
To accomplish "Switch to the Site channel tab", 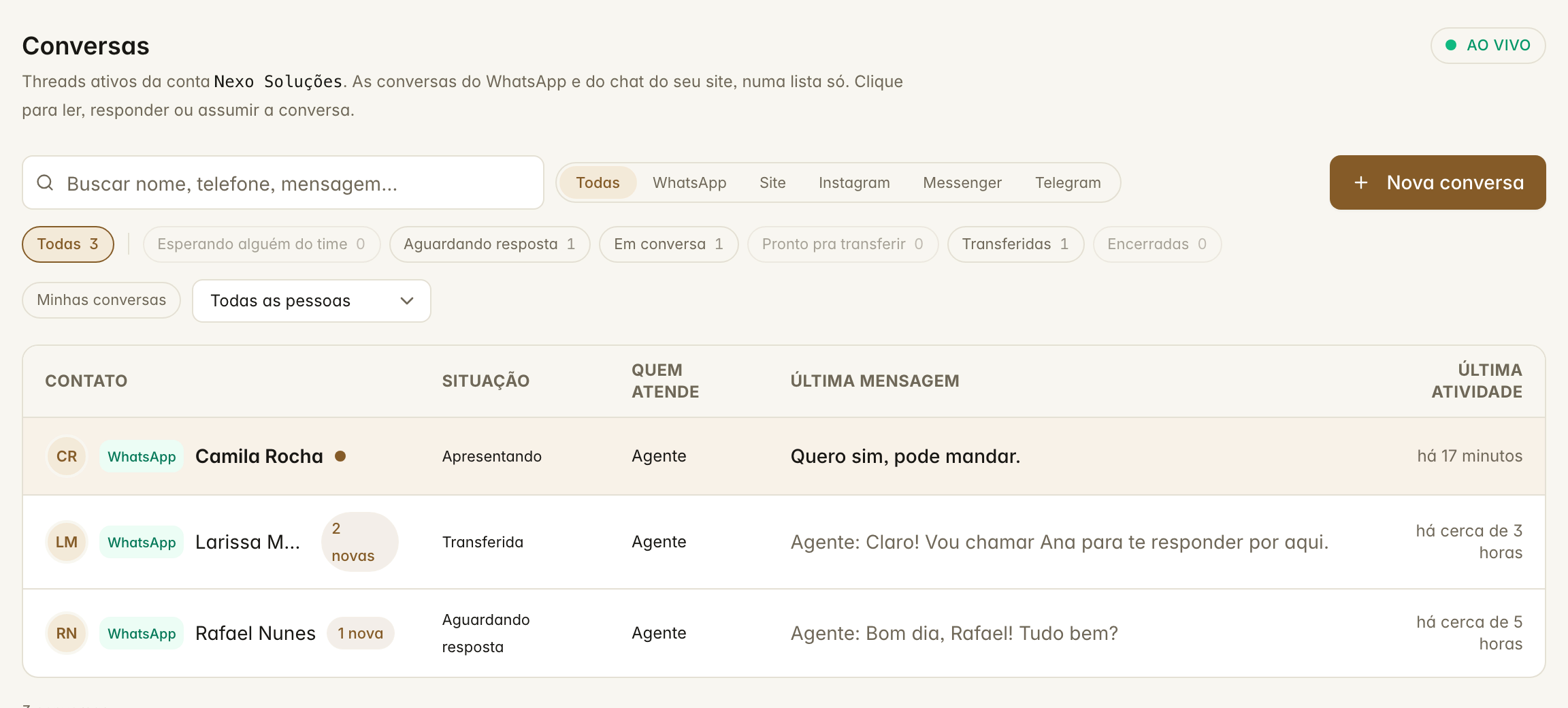I will click(x=772, y=182).
